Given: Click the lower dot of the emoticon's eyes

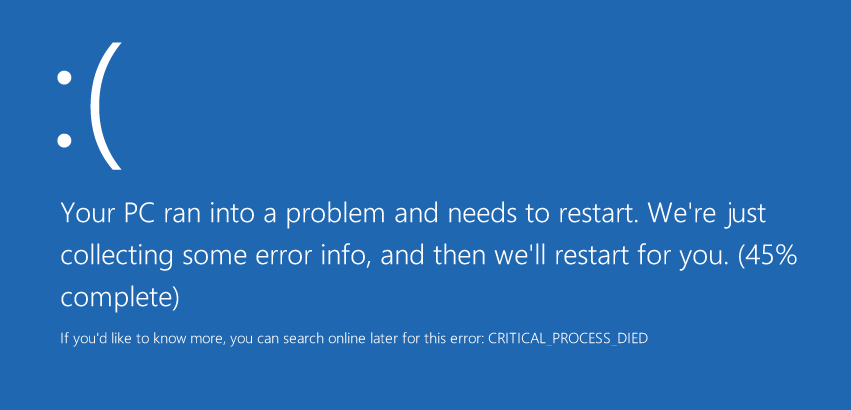Looking at the screenshot, I should (65, 140).
